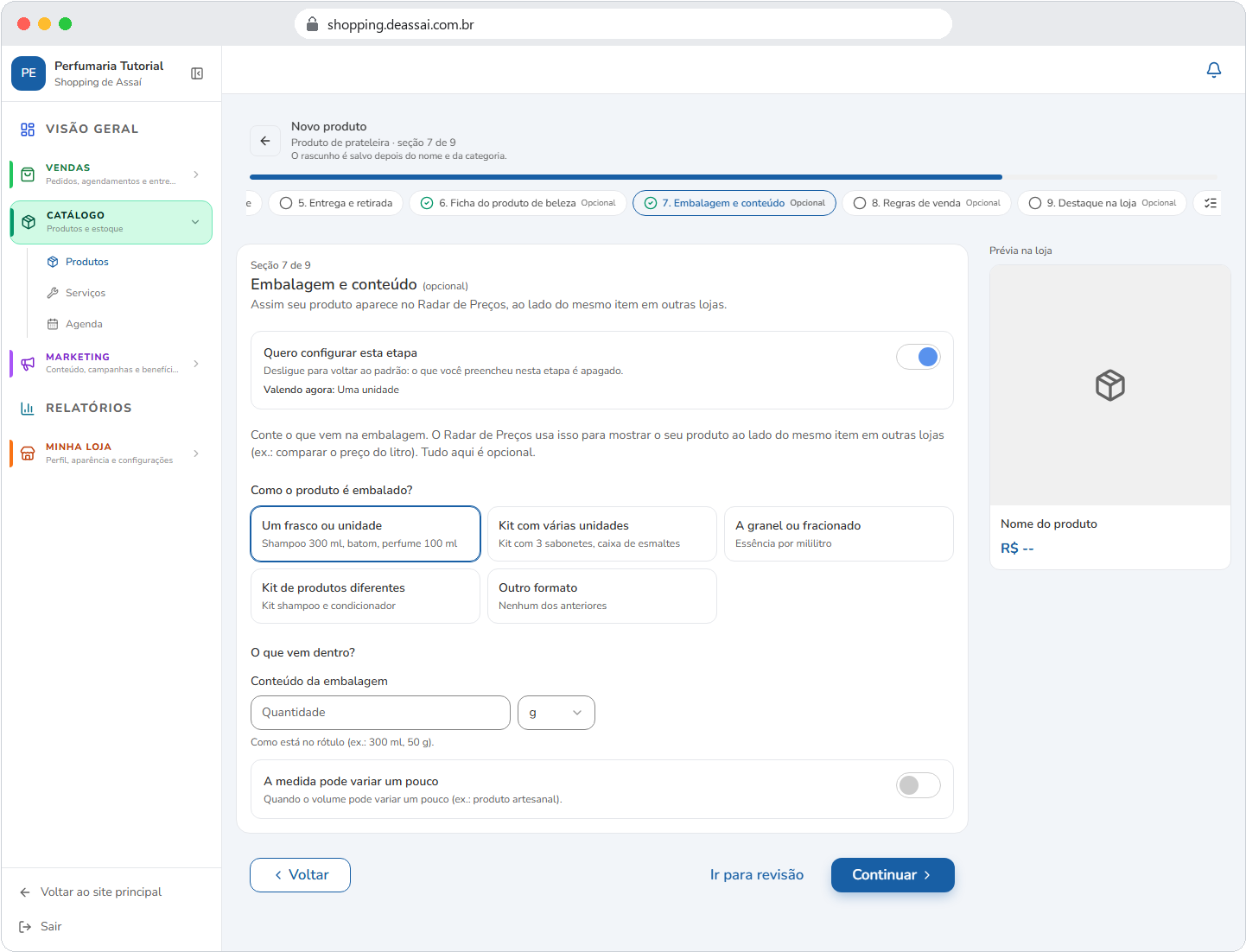Pick 'Outro formato' packaging option

point(602,596)
